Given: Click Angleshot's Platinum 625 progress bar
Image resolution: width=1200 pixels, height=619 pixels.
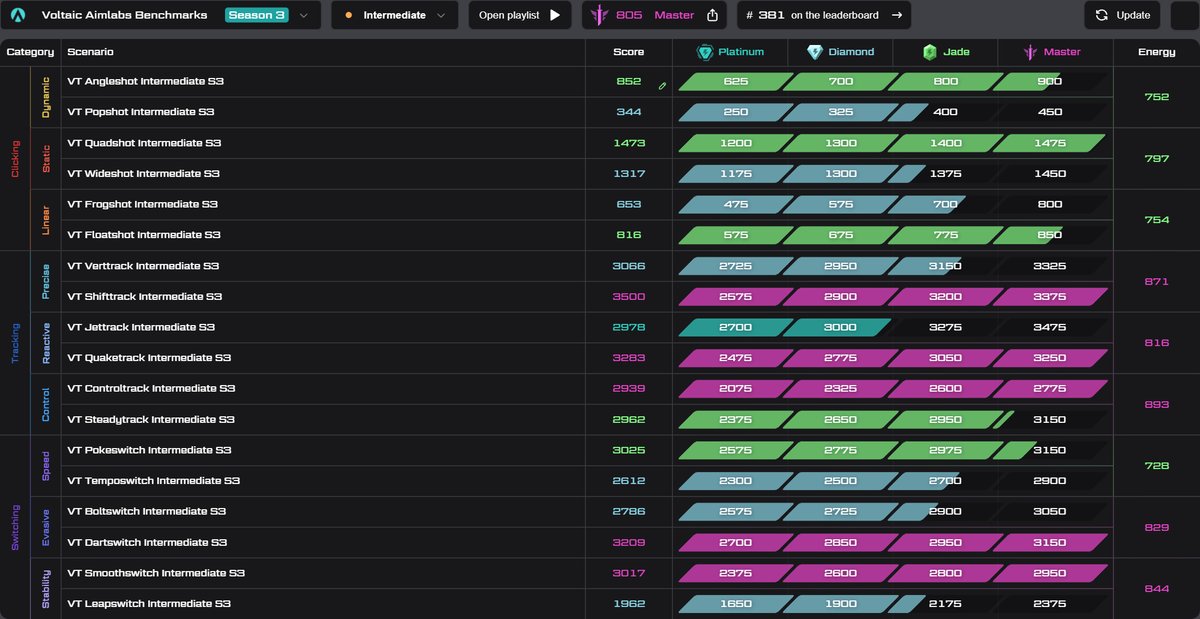Looking at the screenshot, I should click(x=736, y=82).
